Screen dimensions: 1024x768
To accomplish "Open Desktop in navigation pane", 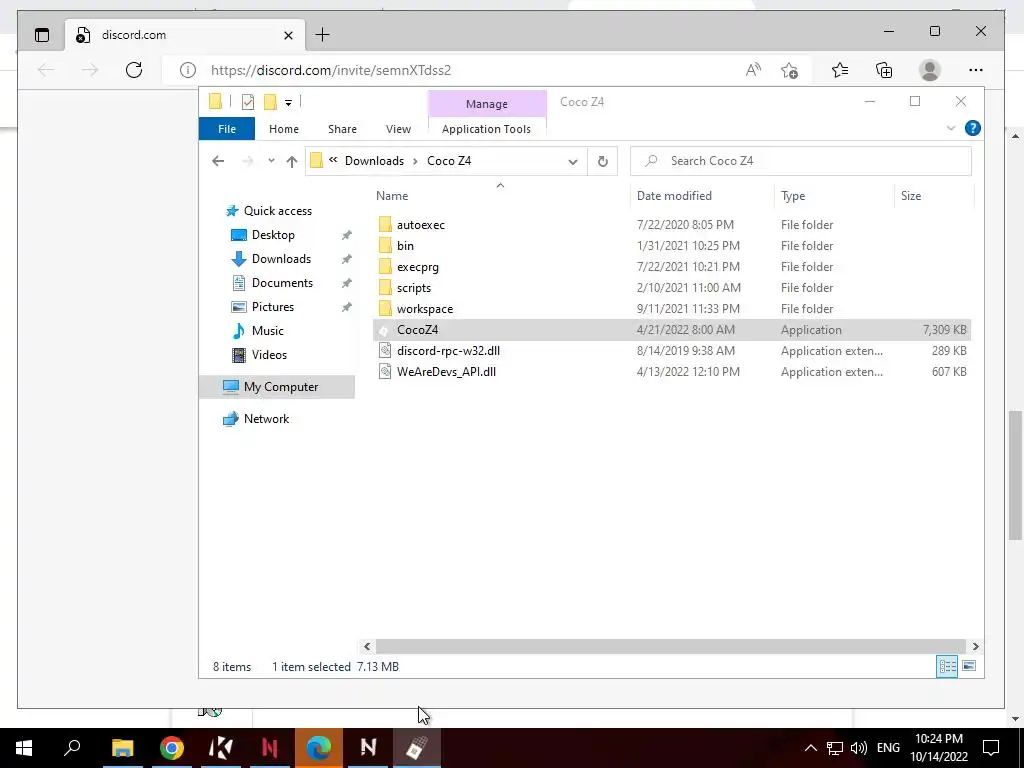I will (273, 234).
